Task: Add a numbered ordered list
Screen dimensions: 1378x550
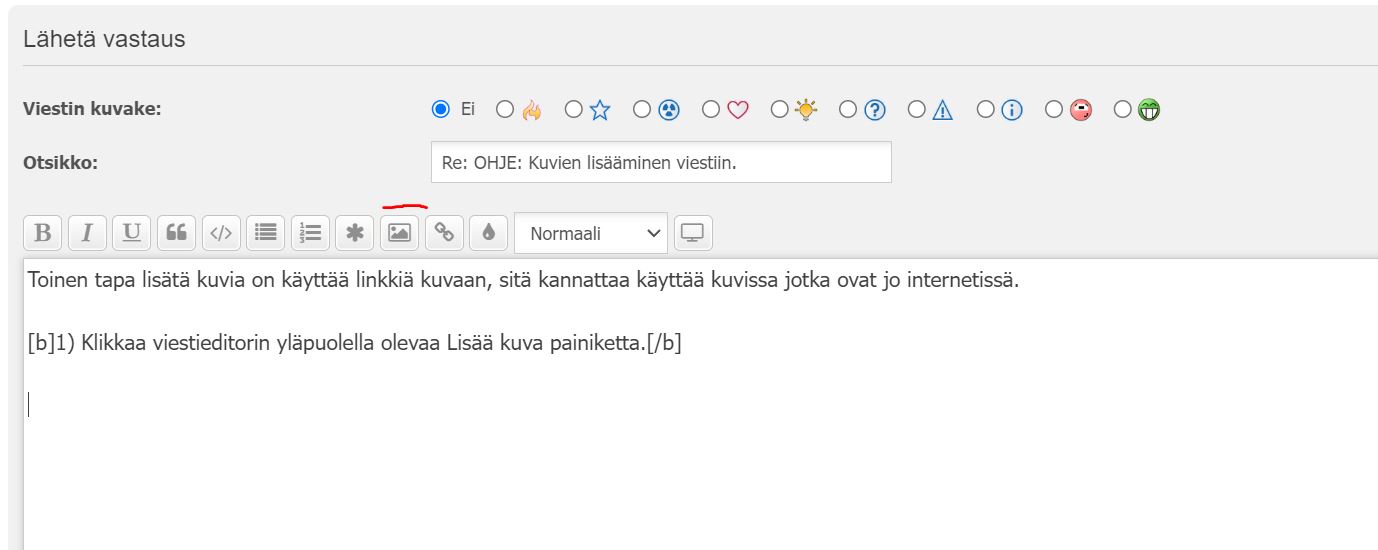Action: 310,233
